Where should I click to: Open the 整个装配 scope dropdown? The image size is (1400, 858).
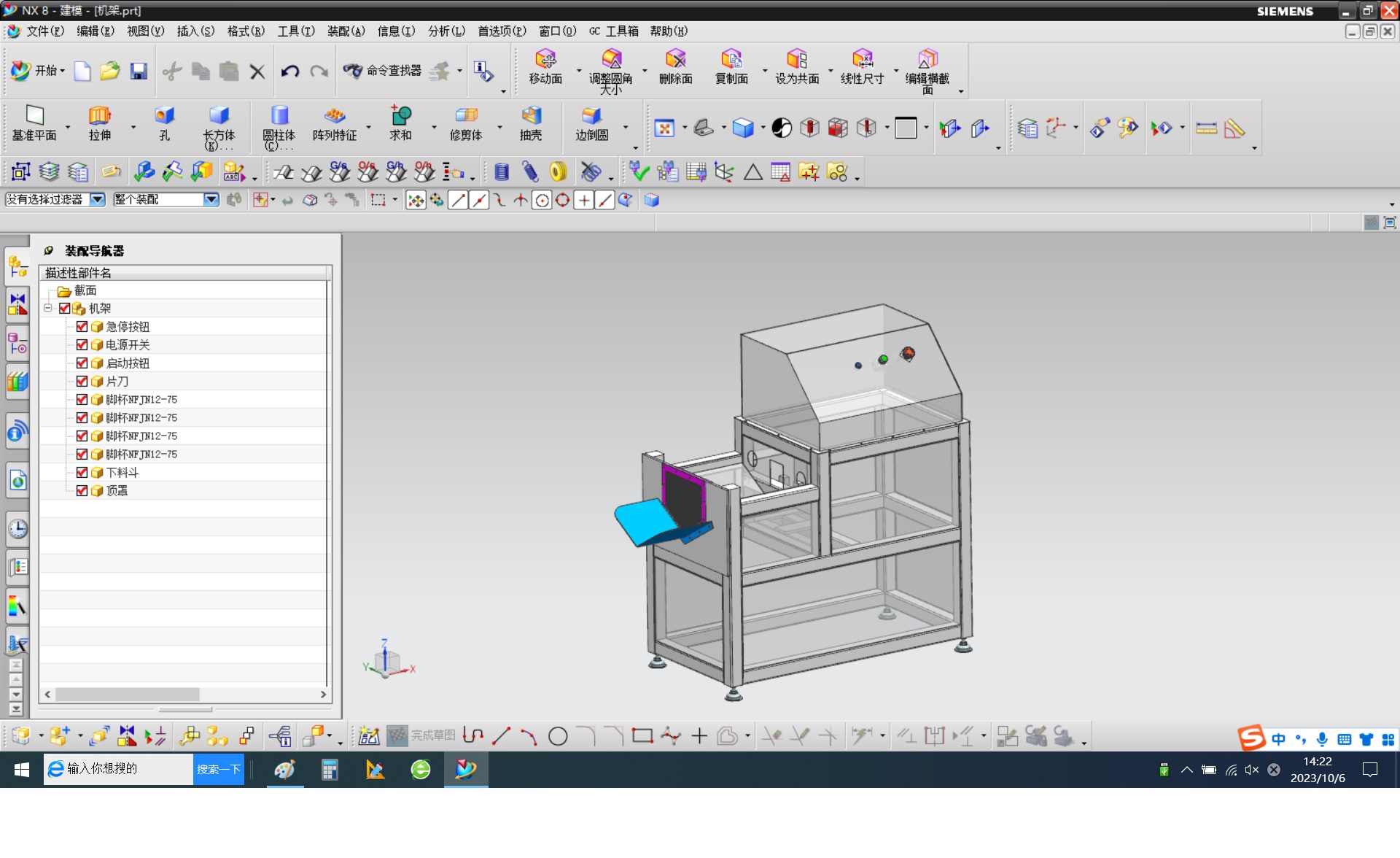[x=211, y=200]
